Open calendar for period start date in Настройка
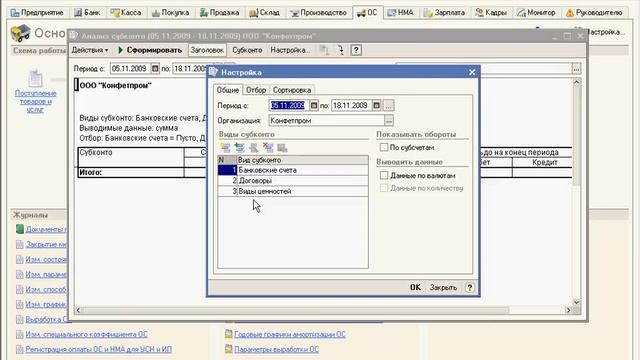This screenshot has width=640, height=360. click(313, 105)
